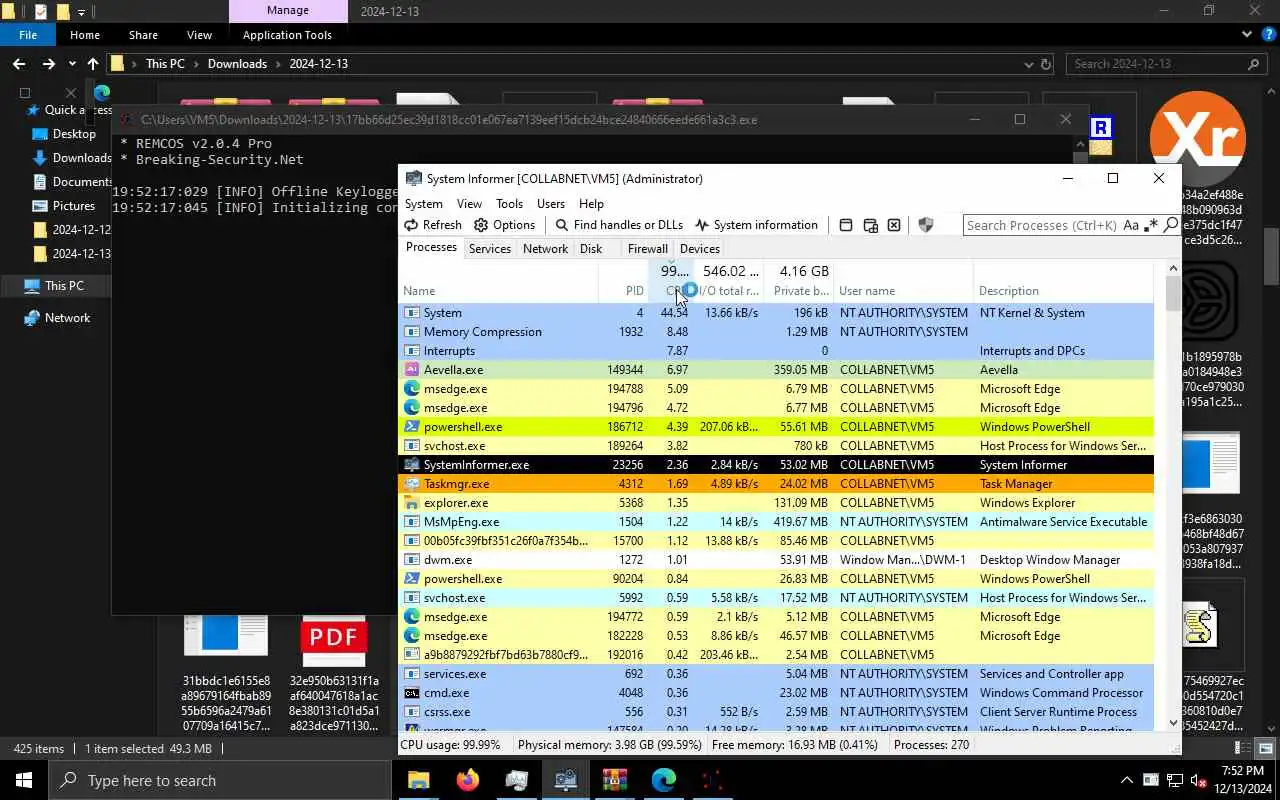Select the services.exe process row
This screenshot has height=800, width=1280.
[776, 674]
